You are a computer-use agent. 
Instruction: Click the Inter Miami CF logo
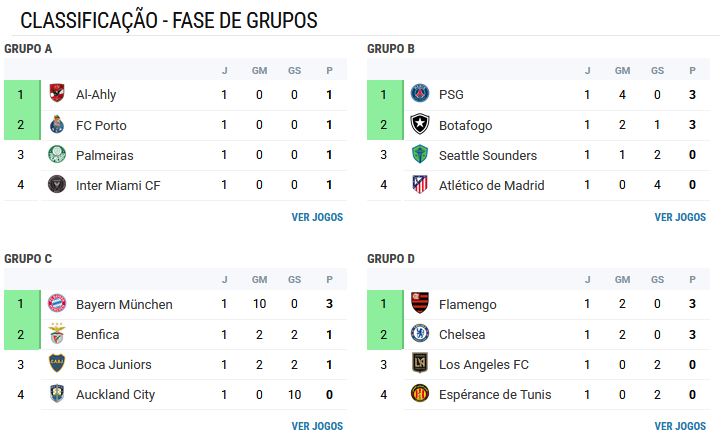tap(57, 185)
